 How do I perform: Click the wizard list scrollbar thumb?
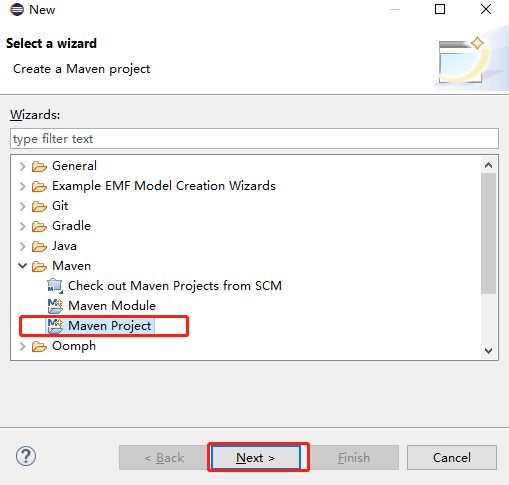click(489, 233)
